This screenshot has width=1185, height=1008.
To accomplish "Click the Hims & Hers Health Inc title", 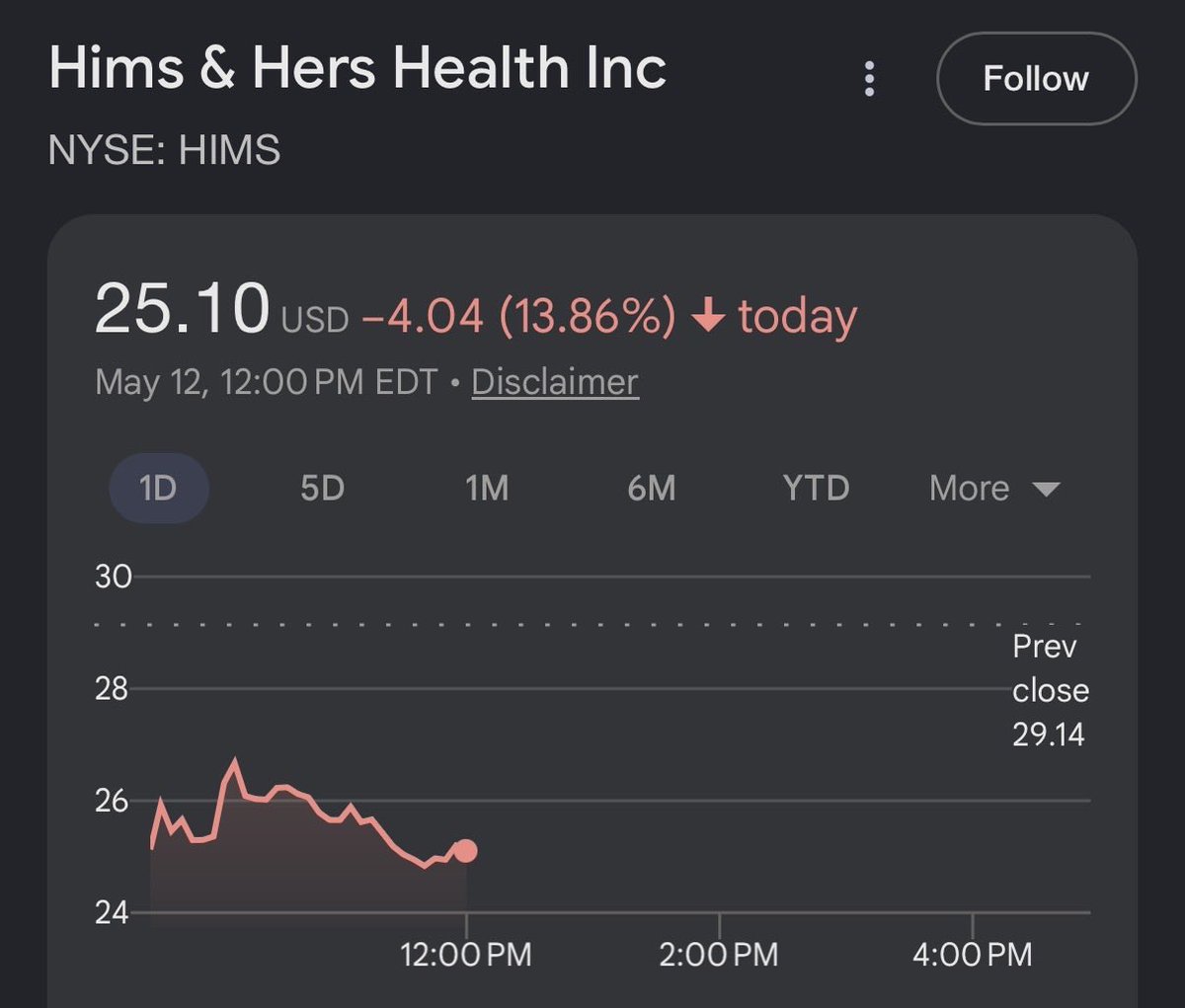I will (x=357, y=68).
